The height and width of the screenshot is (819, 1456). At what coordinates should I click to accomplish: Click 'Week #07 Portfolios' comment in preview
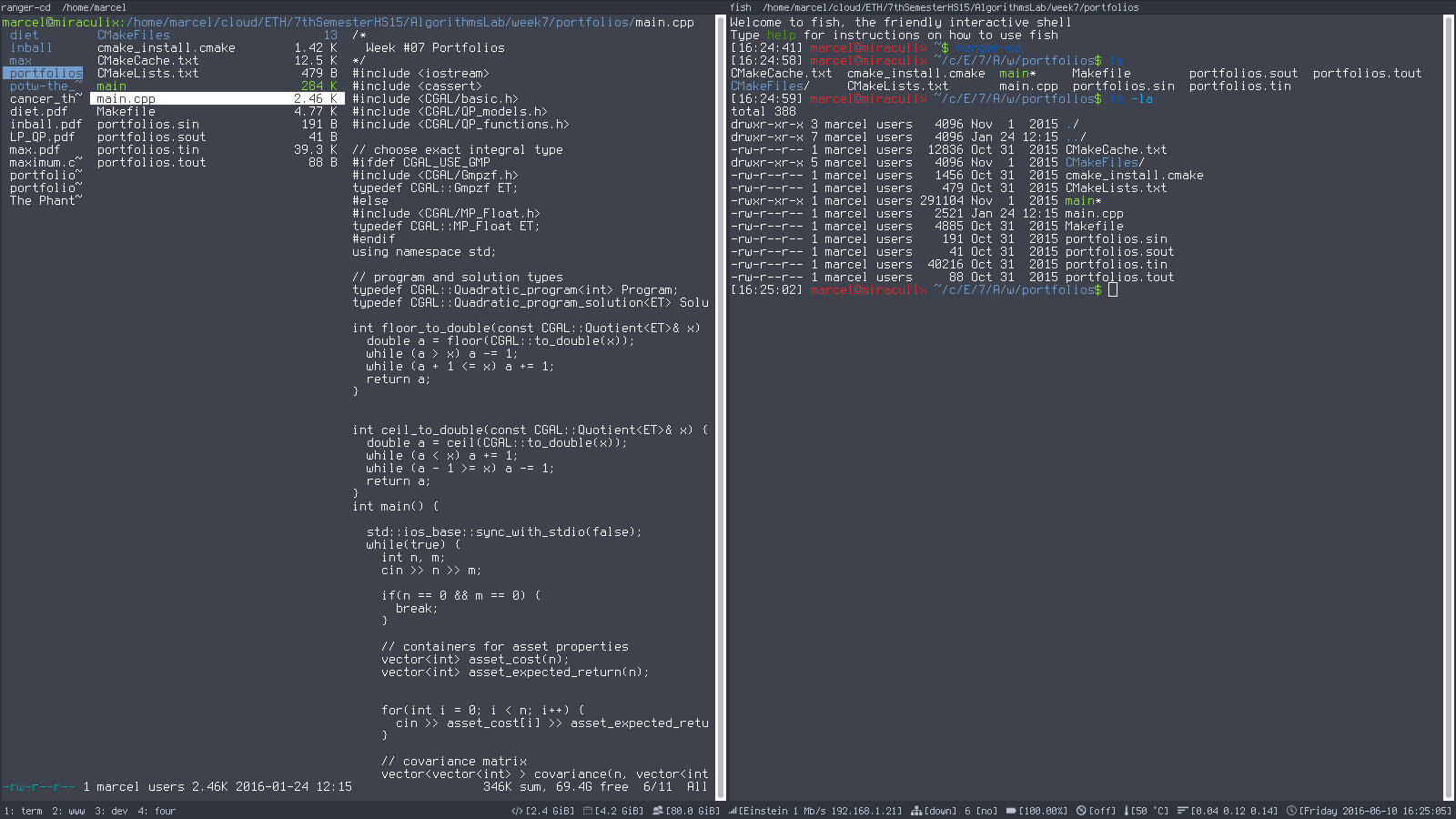(x=435, y=47)
